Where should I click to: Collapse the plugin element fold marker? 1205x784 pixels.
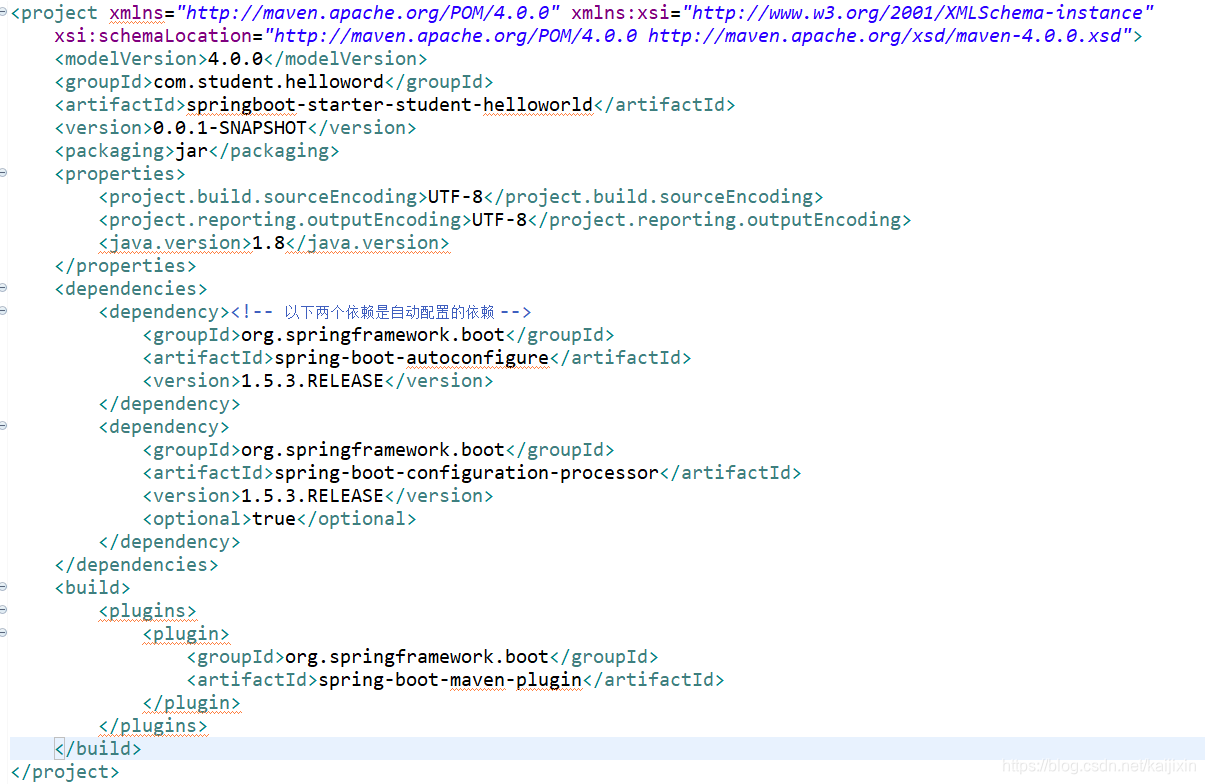[4, 634]
